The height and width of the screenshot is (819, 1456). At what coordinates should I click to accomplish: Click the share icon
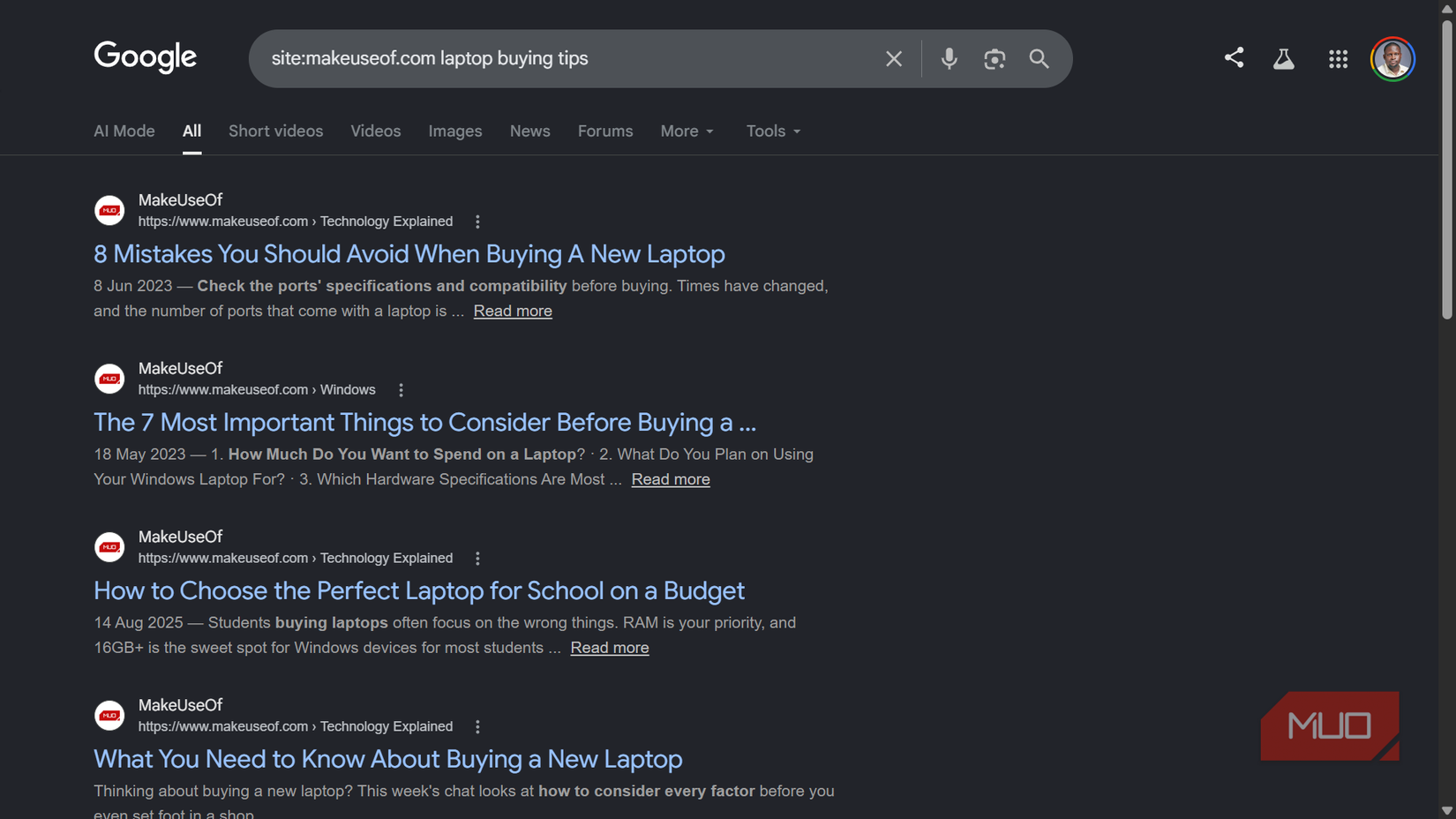[1234, 58]
